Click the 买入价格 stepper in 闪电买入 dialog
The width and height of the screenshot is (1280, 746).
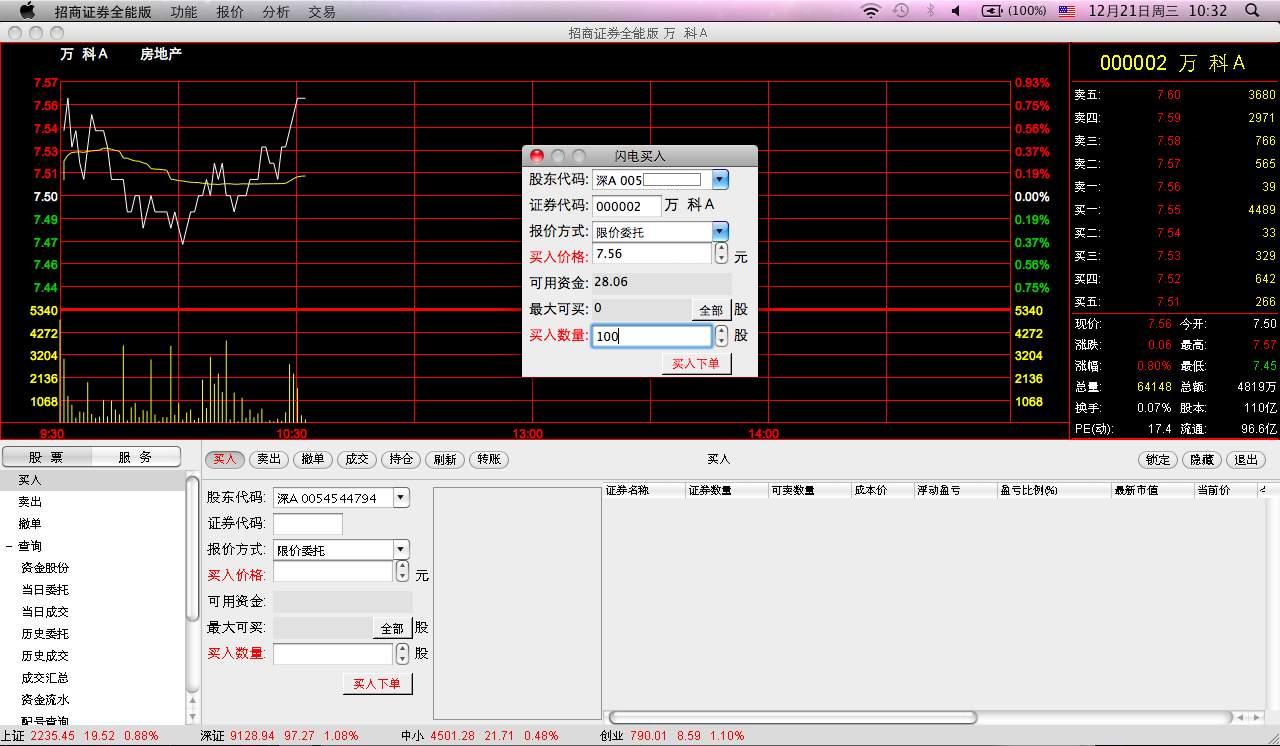point(722,254)
